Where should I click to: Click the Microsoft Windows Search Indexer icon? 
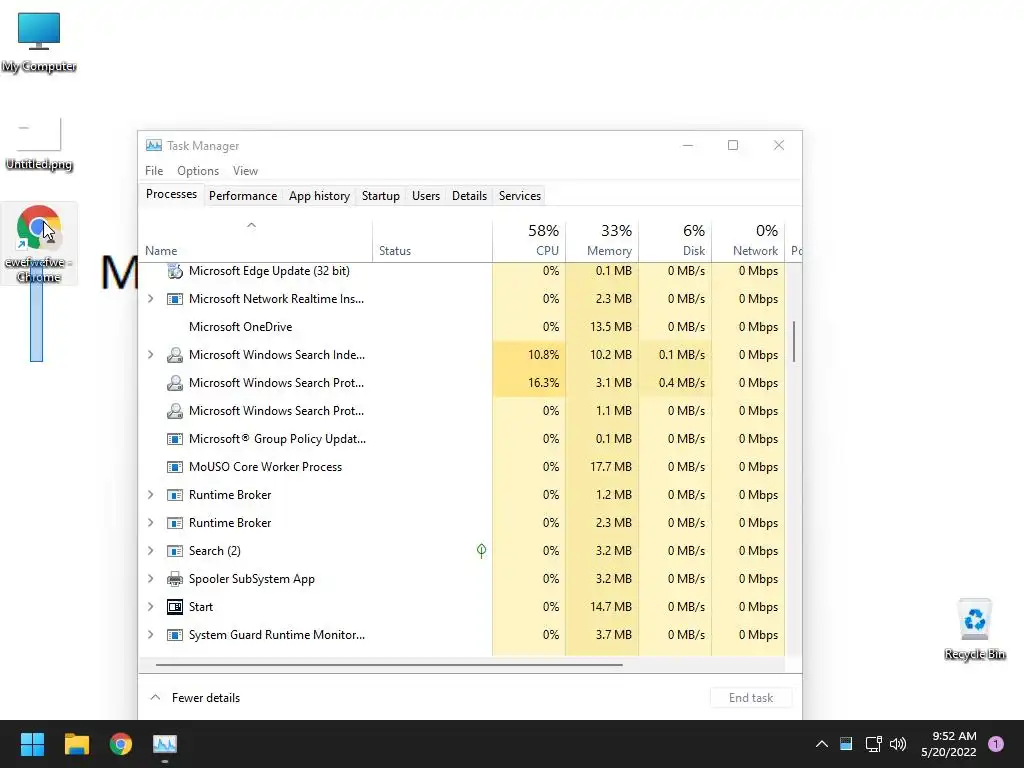(x=174, y=355)
